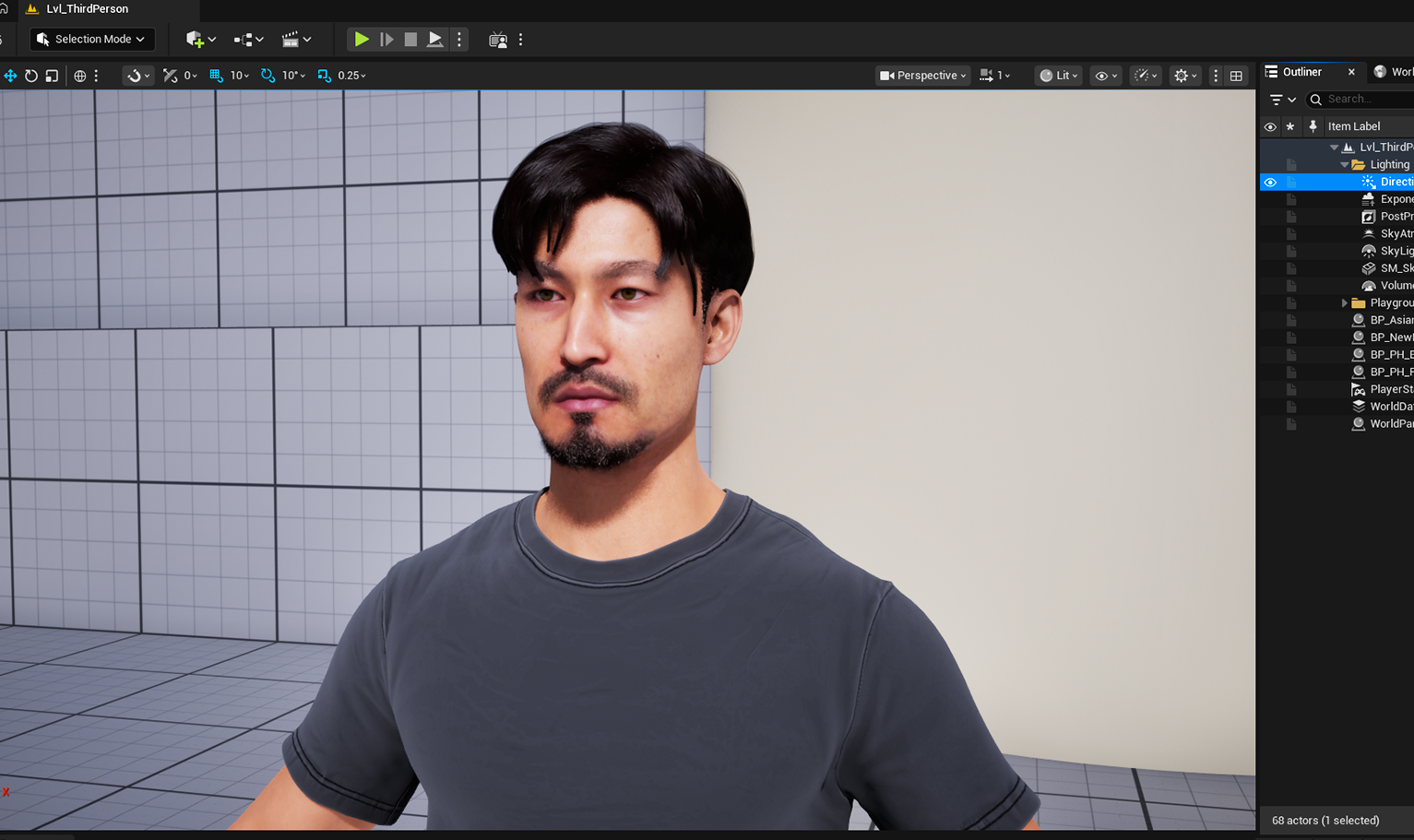1414x840 pixels.
Task: Select the Scale tool in the viewport toolbar
Action: 52,76
